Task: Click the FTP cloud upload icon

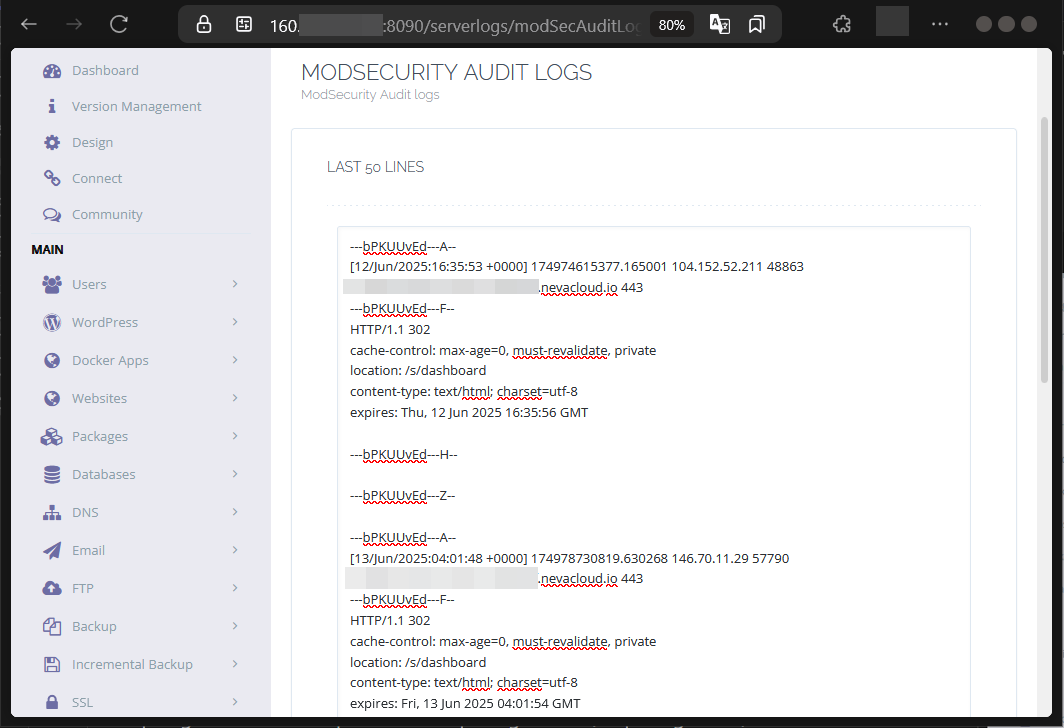Action: pos(52,588)
